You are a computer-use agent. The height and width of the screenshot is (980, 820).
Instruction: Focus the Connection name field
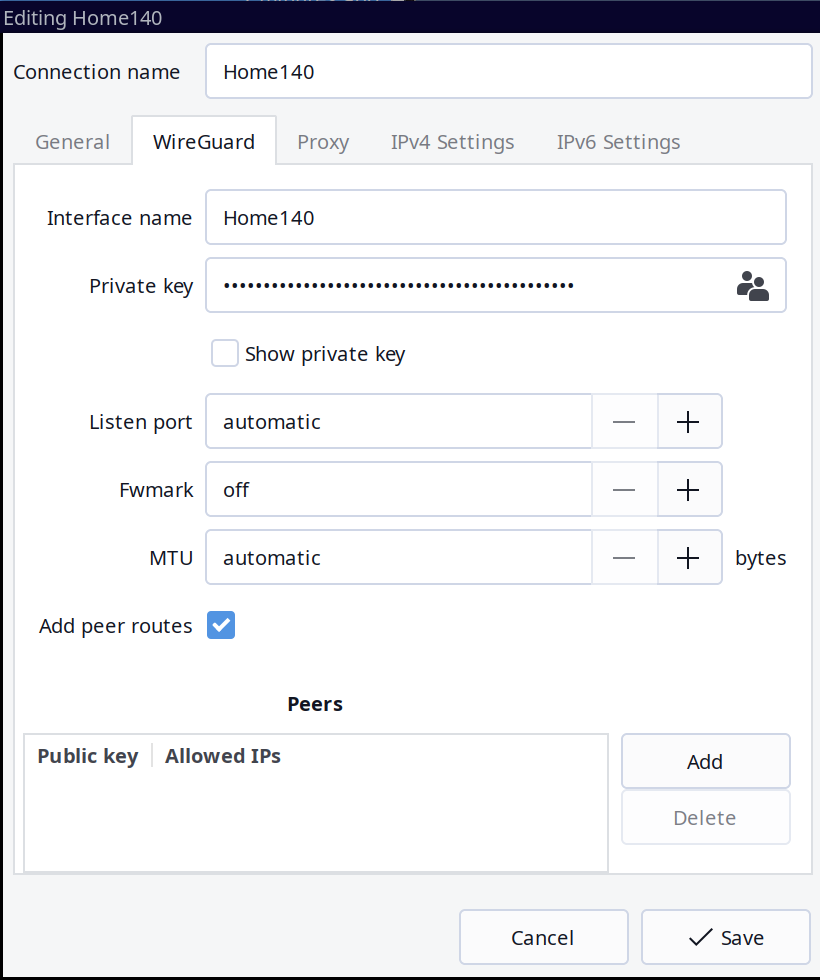[508, 72]
